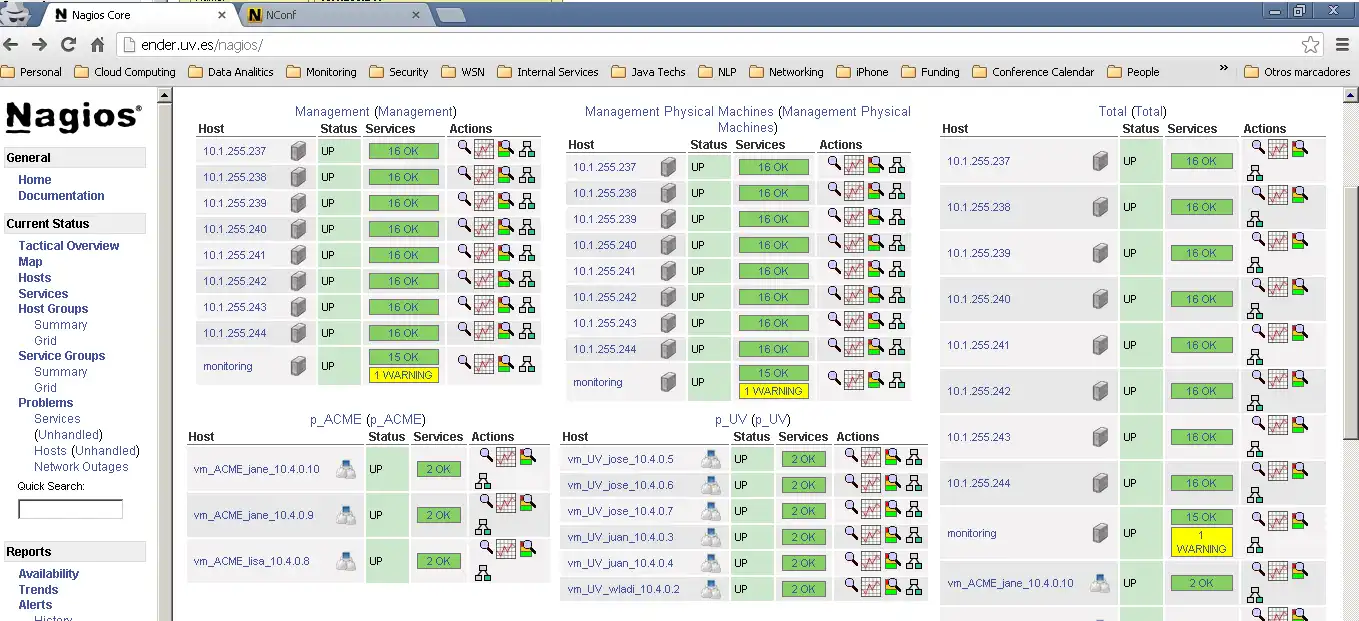Open host details magnifier for 10.1.255.242 in Management group
1359x621 pixels.
coord(464,276)
